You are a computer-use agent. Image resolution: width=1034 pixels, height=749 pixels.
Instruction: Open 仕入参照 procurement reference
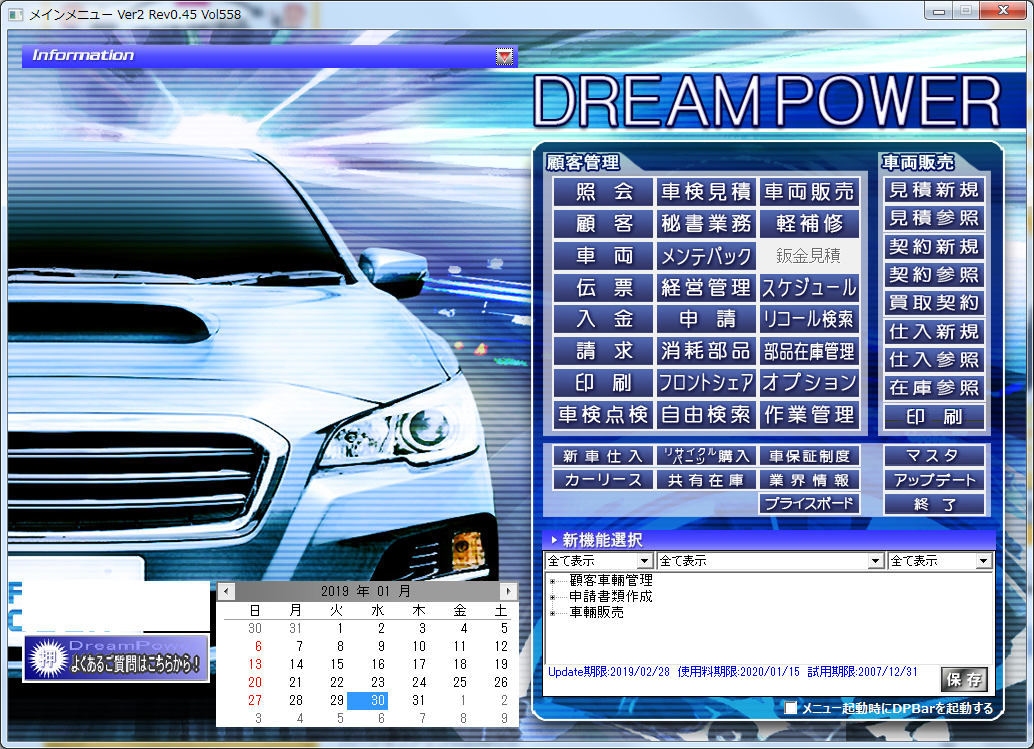click(x=934, y=360)
